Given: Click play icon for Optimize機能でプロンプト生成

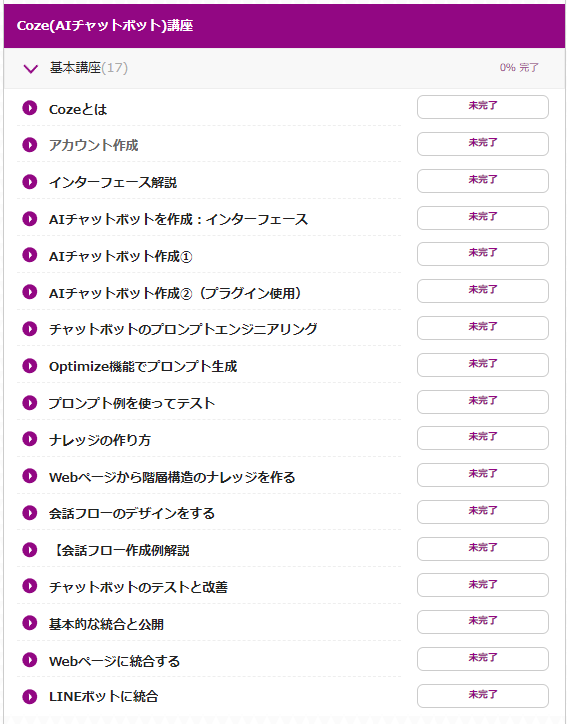Looking at the screenshot, I should point(30,366).
